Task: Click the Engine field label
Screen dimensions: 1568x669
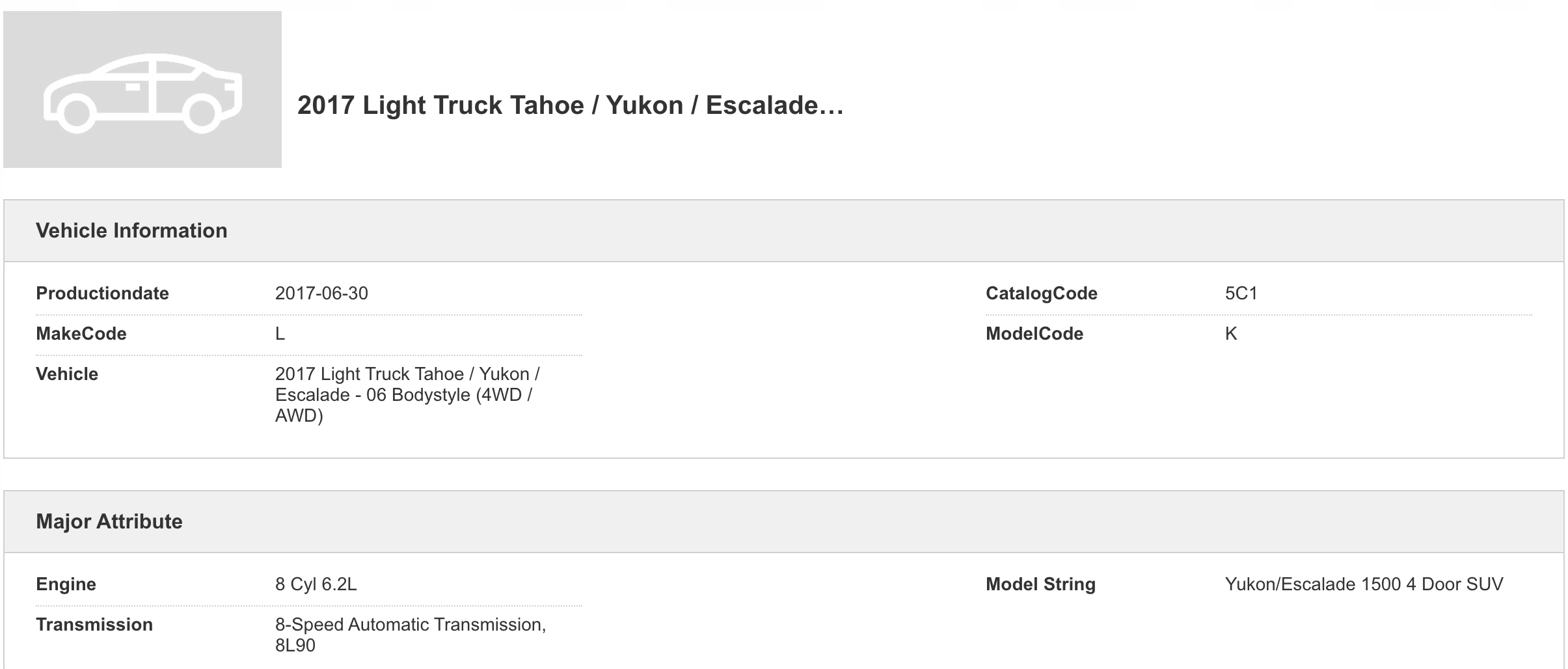Action: 66,584
